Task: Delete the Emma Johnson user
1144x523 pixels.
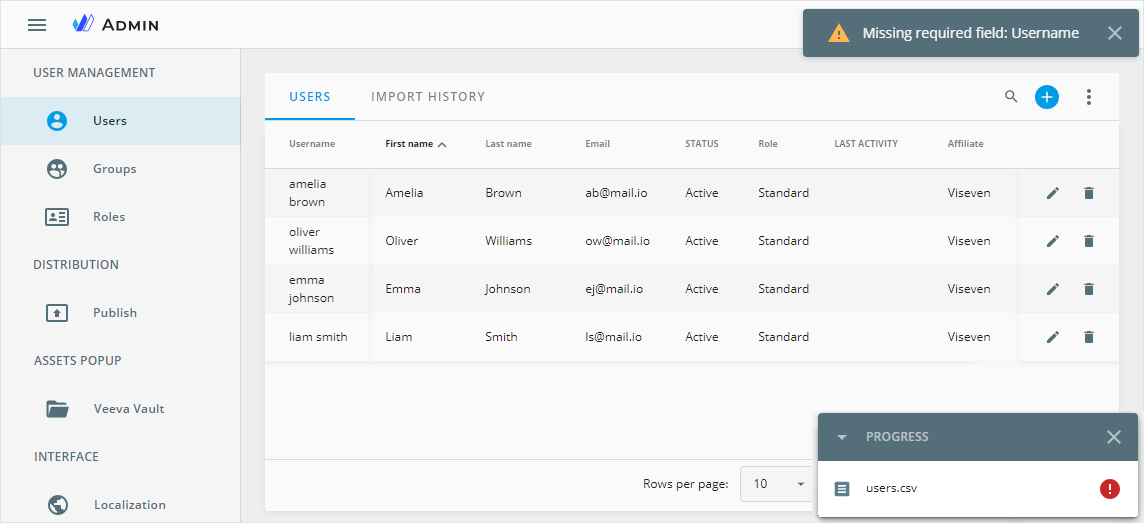Action: coord(1089,289)
